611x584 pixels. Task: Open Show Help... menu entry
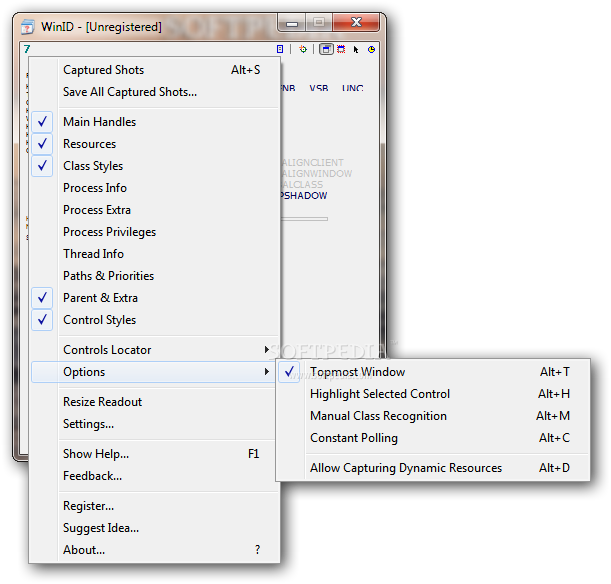coord(155,454)
